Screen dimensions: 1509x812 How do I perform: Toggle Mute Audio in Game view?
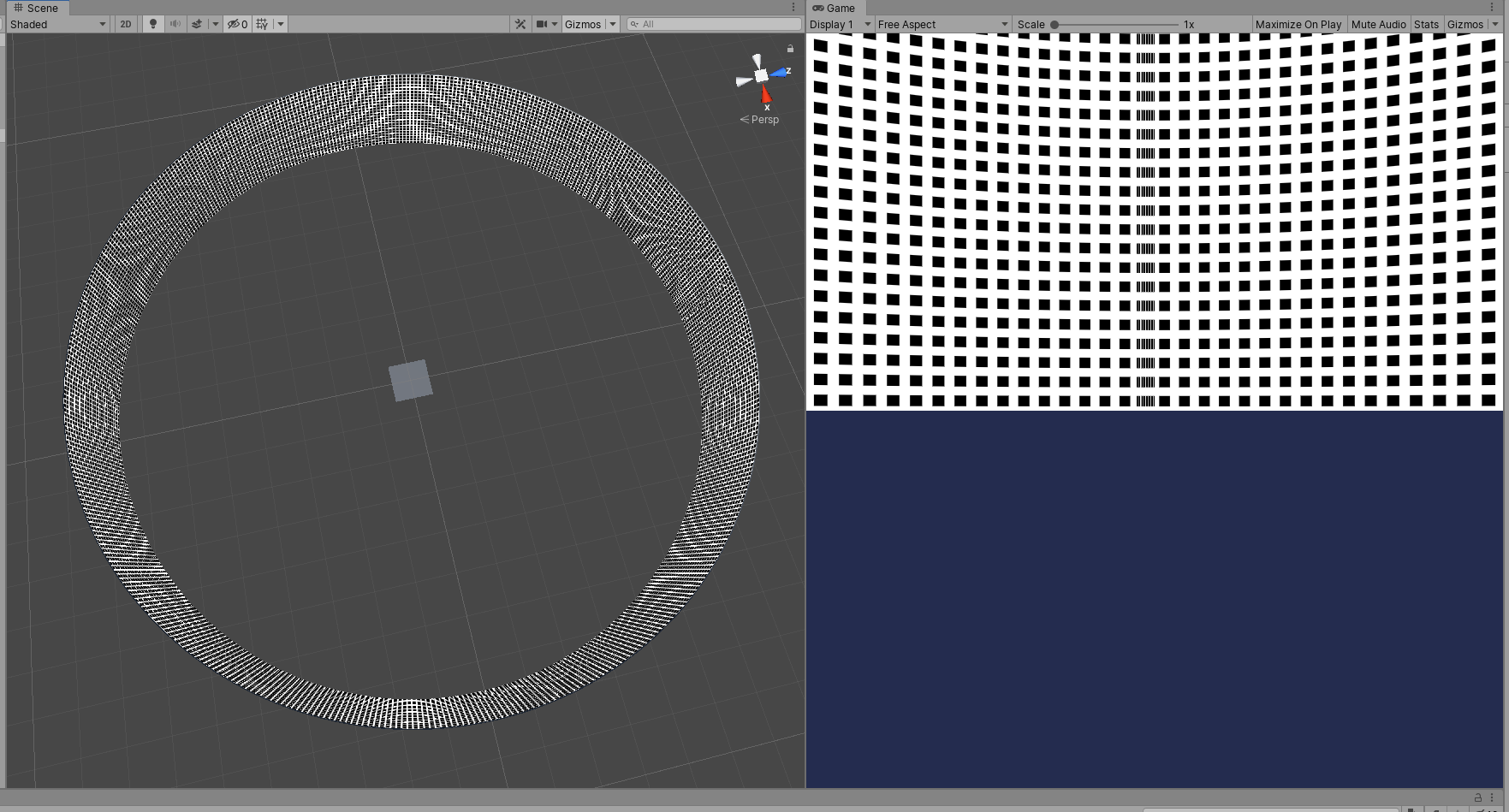(1378, 24)
